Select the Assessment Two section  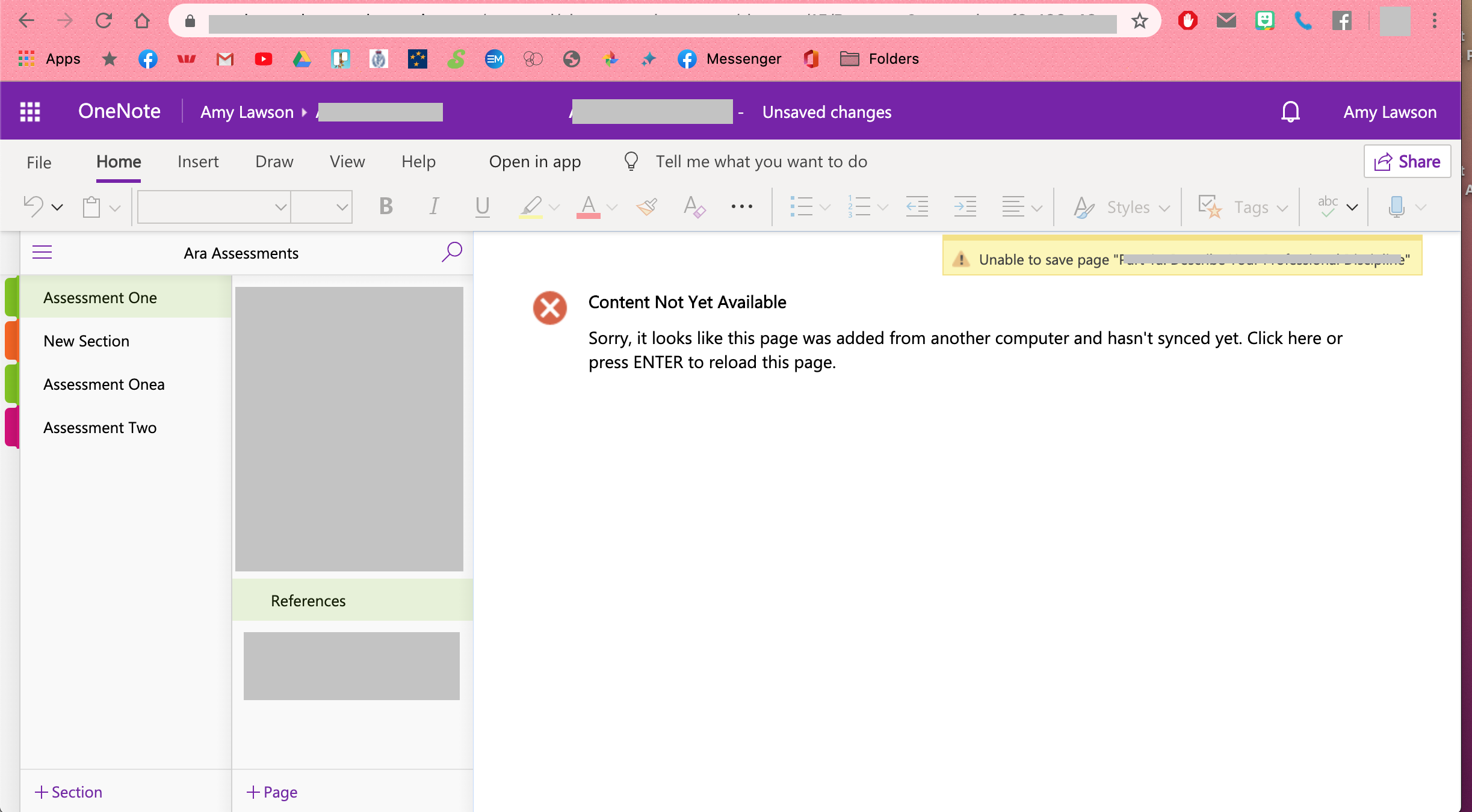(100, 428)
